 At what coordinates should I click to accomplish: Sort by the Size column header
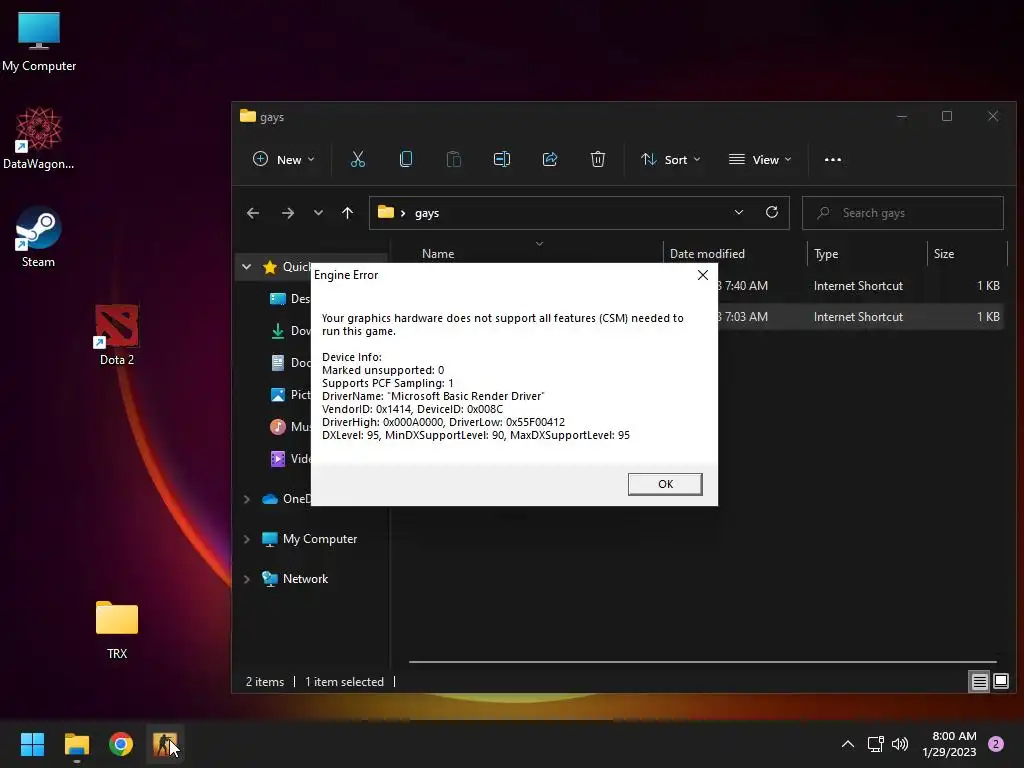tap(944, 253)
